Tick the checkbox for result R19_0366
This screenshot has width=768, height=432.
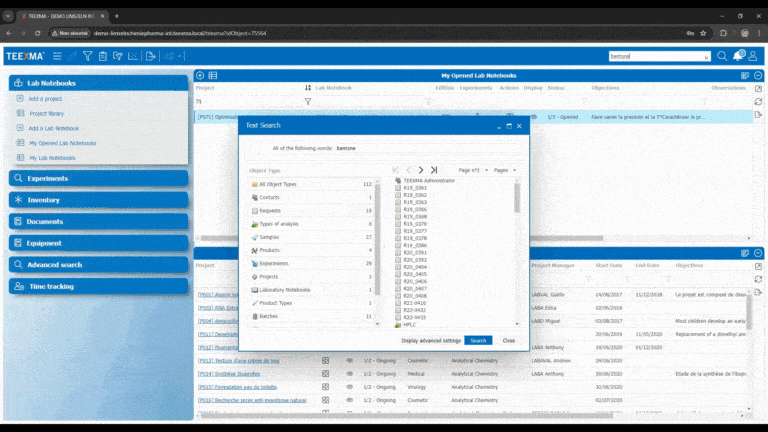tap(398, 209)
